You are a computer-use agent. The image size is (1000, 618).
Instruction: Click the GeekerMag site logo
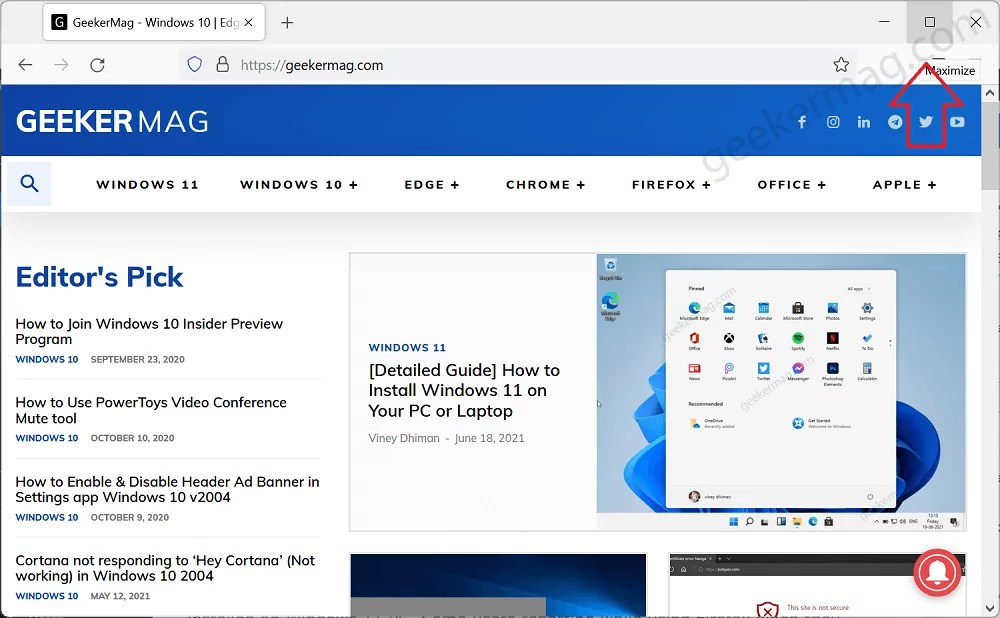112,121
